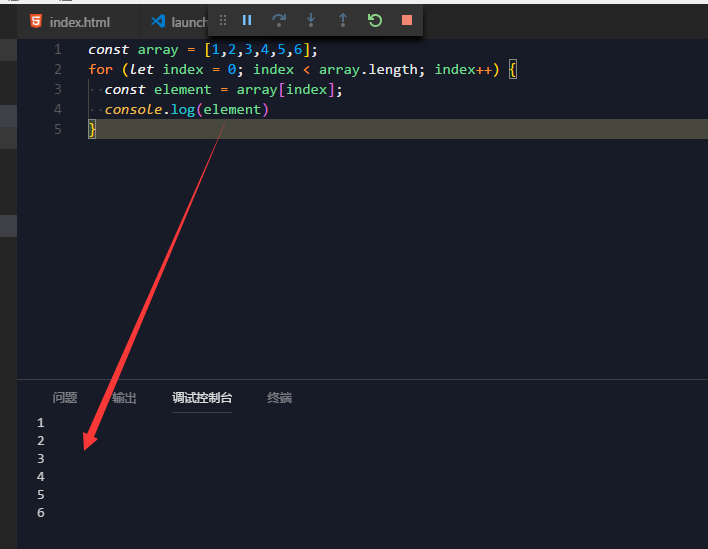Viewport: 708px width, 549px height.
Task: Open the 问题 panel tab
Action: pos(65,398)
